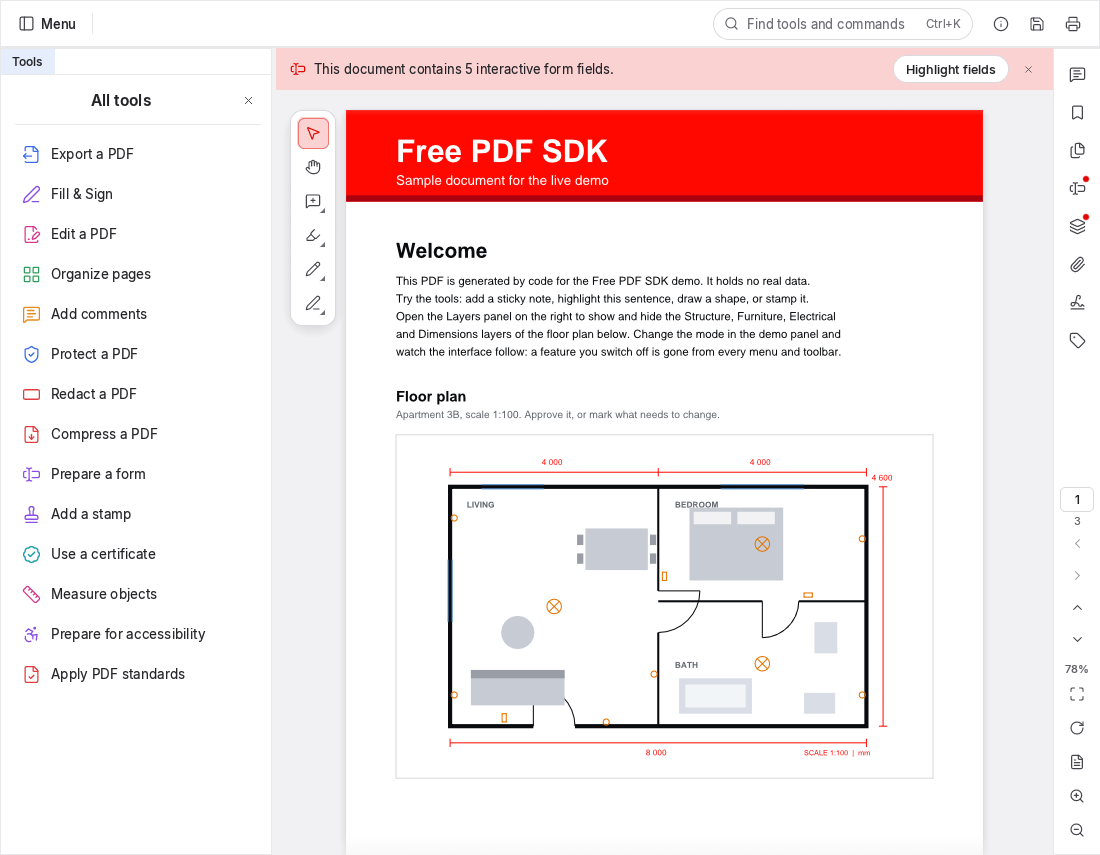Screen dimensions: 1100x855
Task: Rotate the page view clockwise
Action: tap(1077, 728)
